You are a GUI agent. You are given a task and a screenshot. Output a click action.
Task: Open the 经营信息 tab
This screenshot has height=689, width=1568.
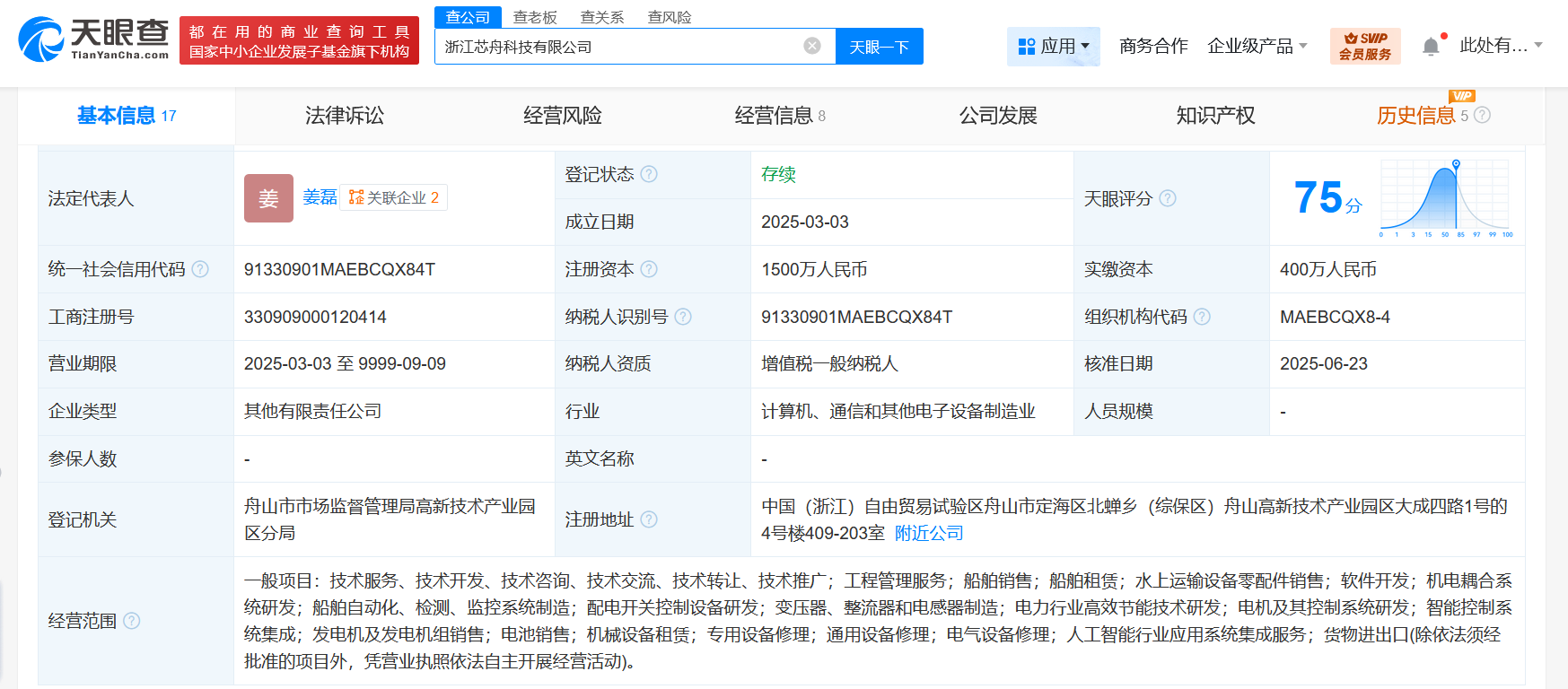[x=780, y=116]
